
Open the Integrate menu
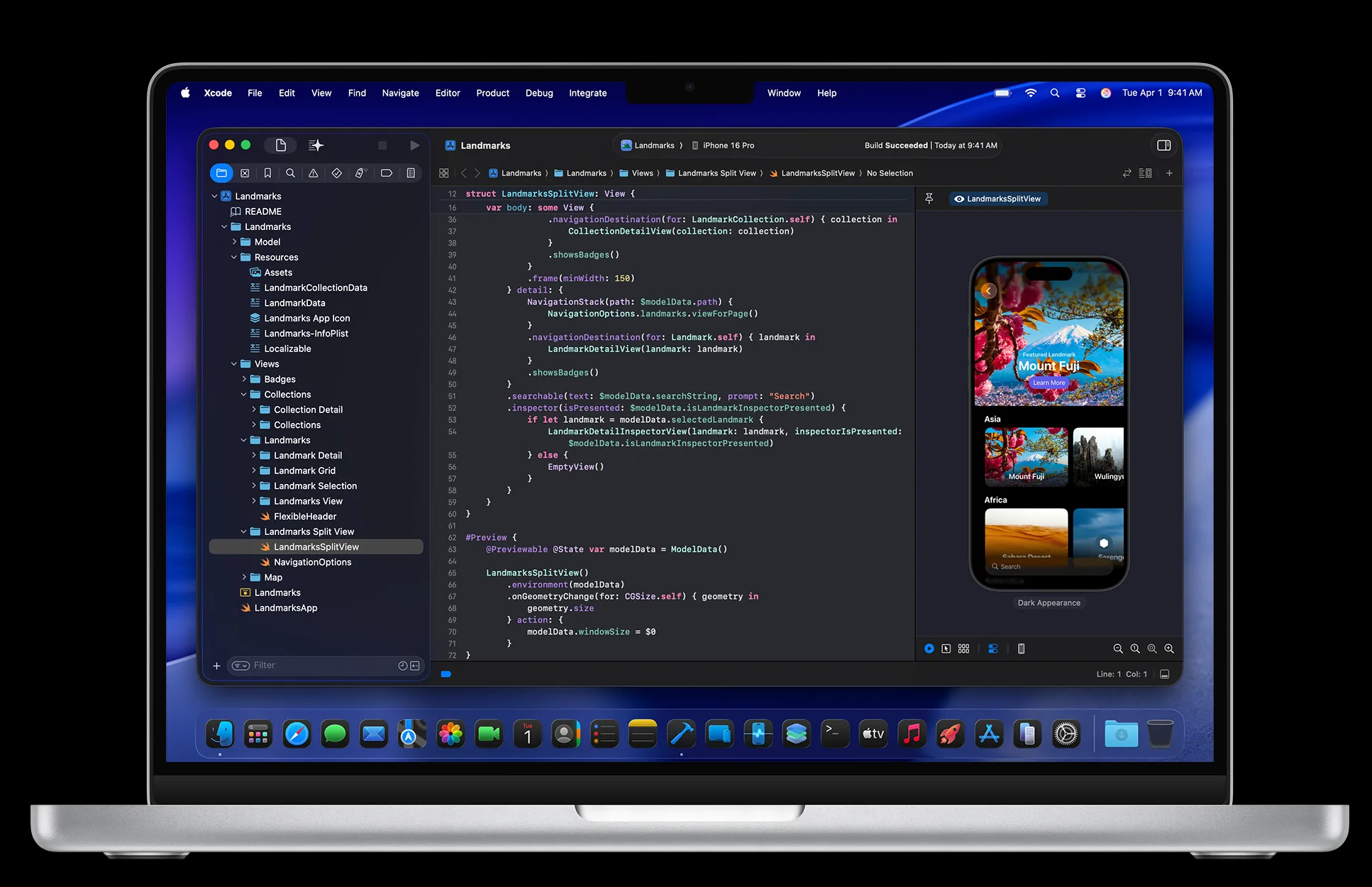(587, 93)
